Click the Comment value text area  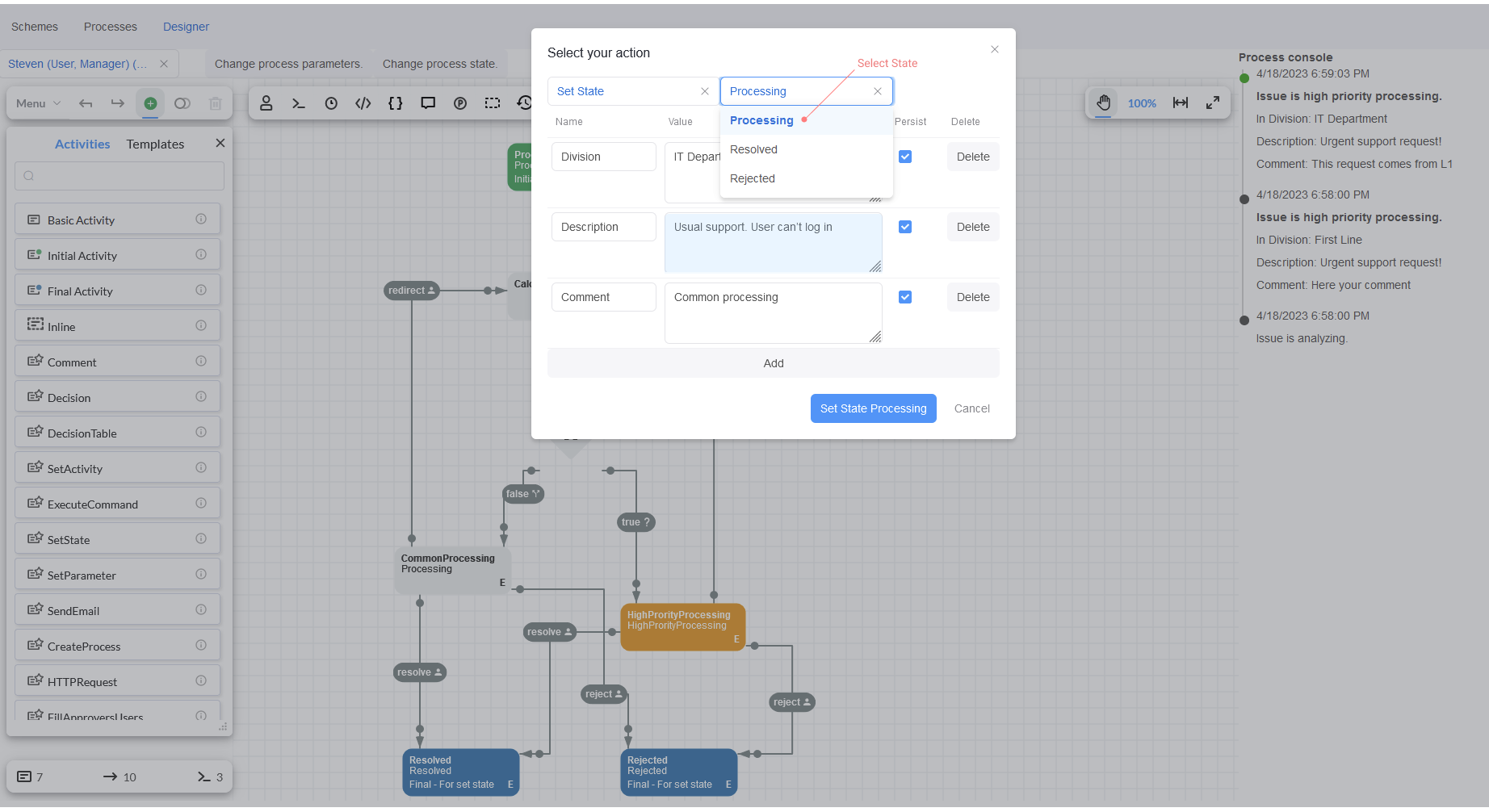point(774,313)
